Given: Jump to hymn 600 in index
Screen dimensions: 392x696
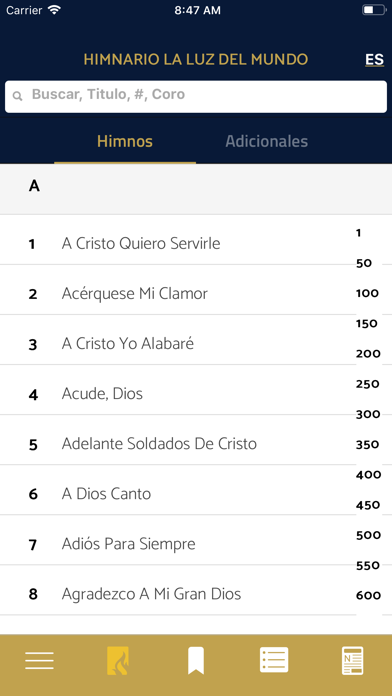Looking at the screenshot, I should (368, 596).
